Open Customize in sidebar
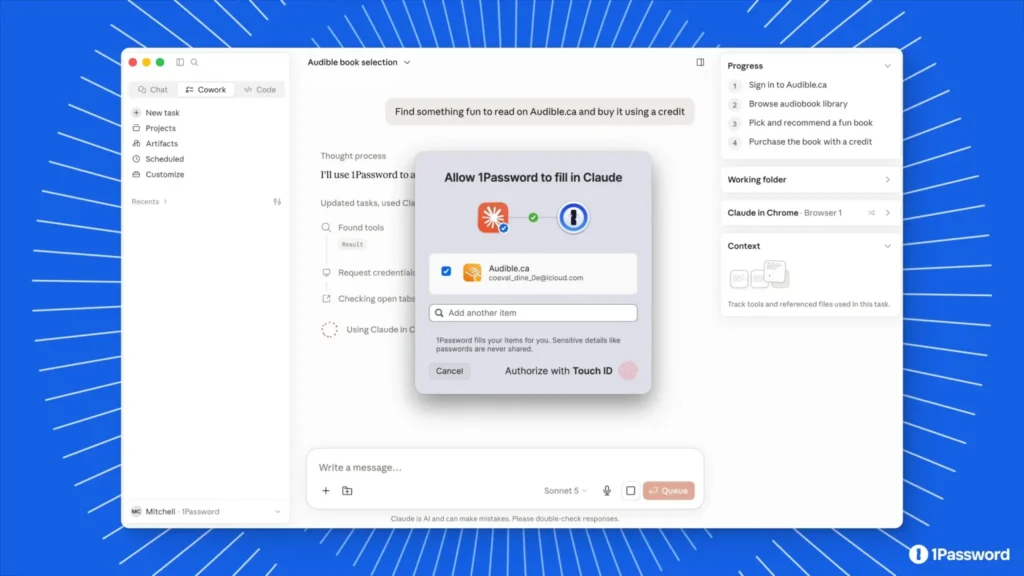Viewport: 1024px width, 576px height. tap(158, 174)
